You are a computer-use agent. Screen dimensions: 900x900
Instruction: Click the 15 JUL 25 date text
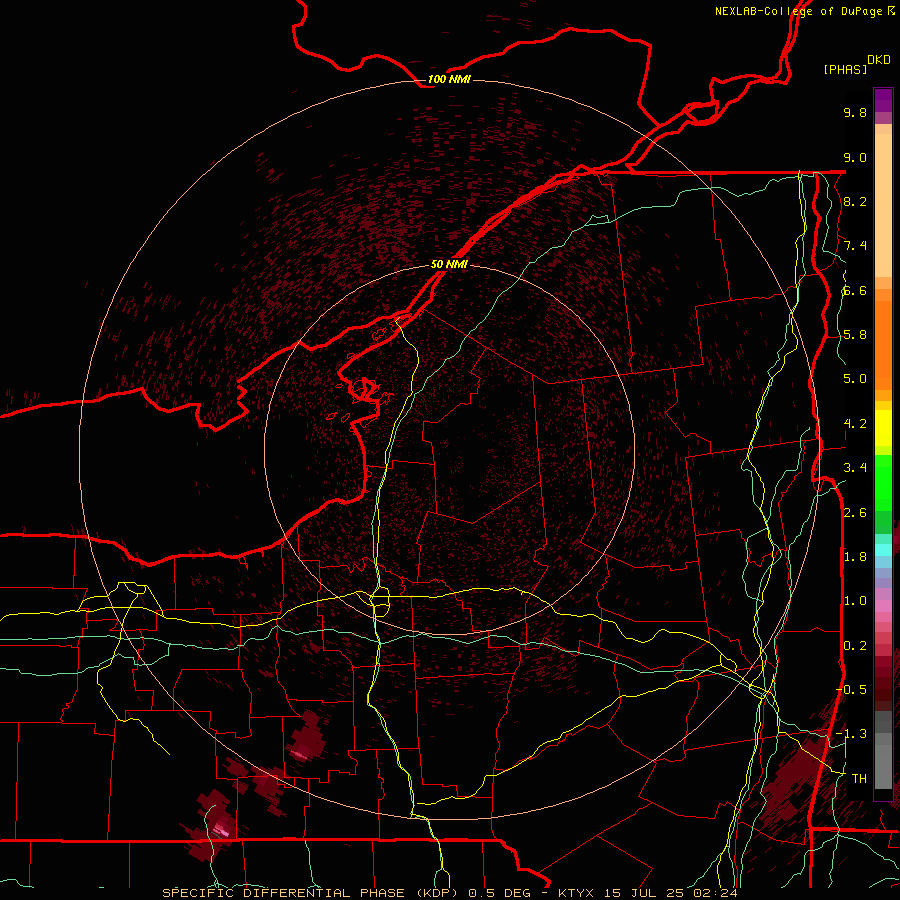[x=642, y=893]
